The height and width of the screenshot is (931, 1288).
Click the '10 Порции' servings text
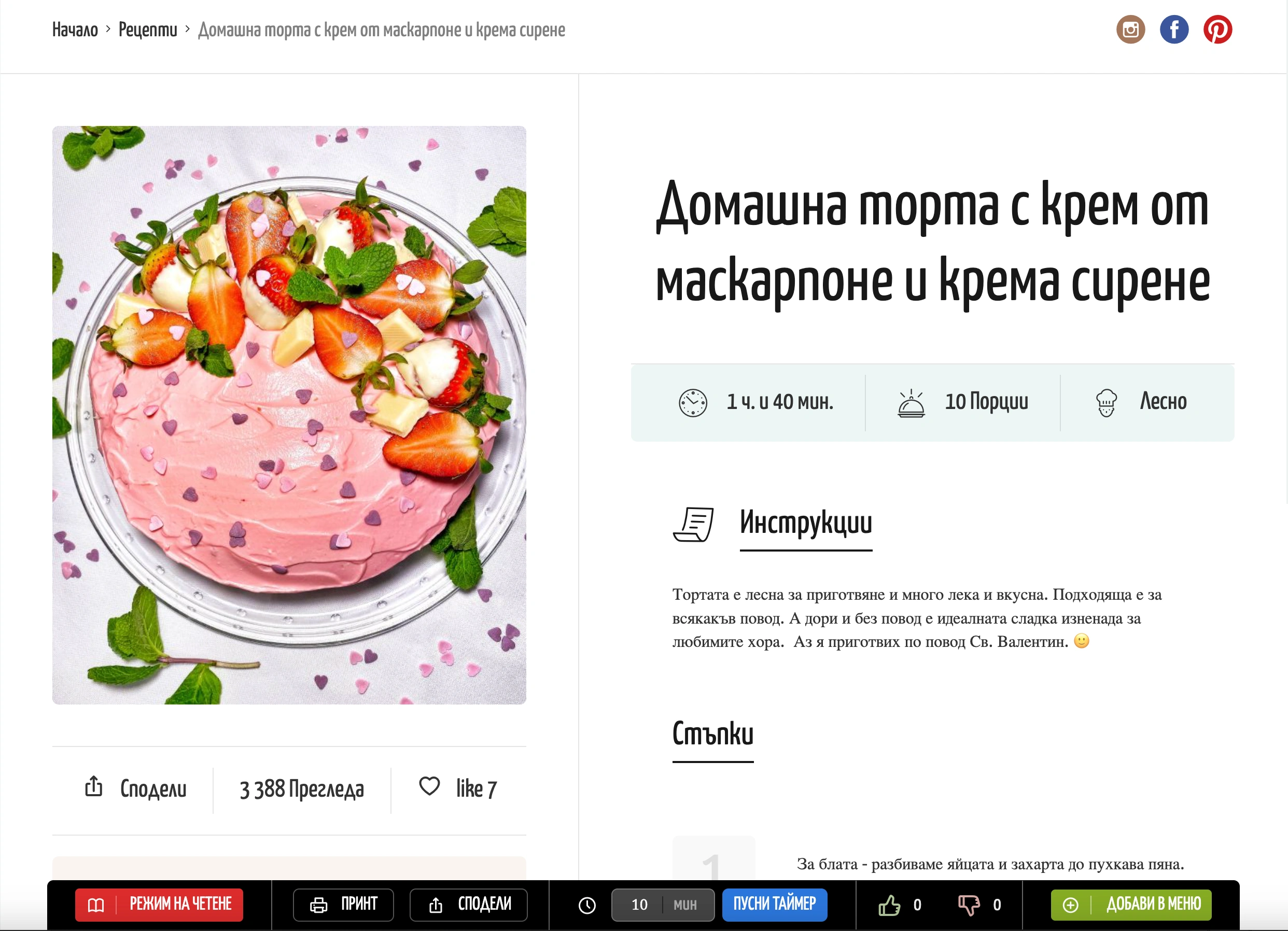[x=986, y=402]
